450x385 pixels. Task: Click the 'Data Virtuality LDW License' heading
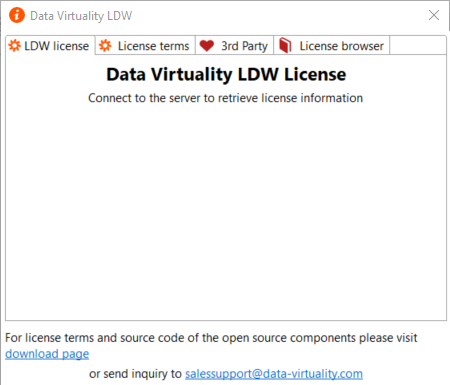[226, 74]
